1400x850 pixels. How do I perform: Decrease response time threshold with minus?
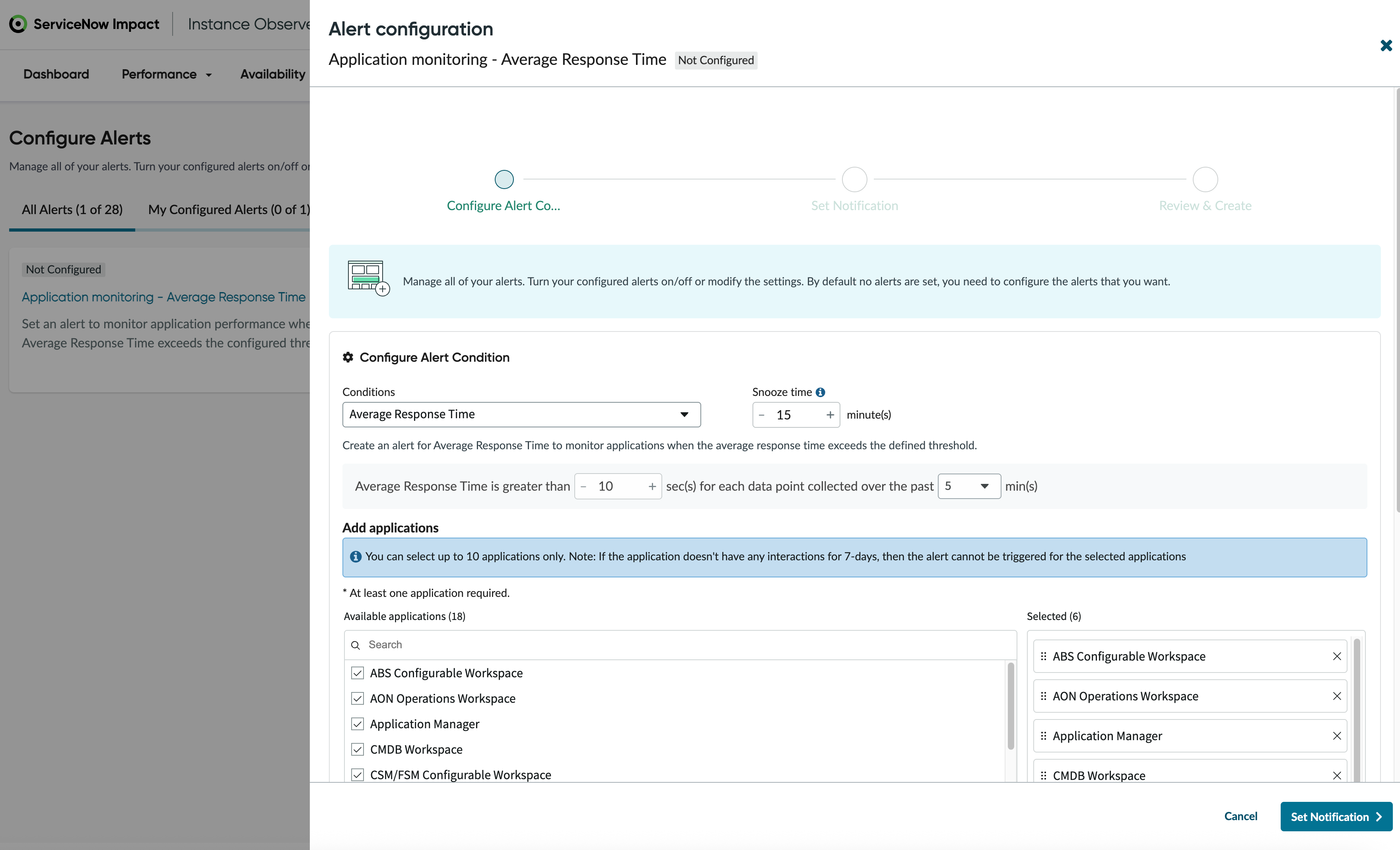click(x=583, y=487)
